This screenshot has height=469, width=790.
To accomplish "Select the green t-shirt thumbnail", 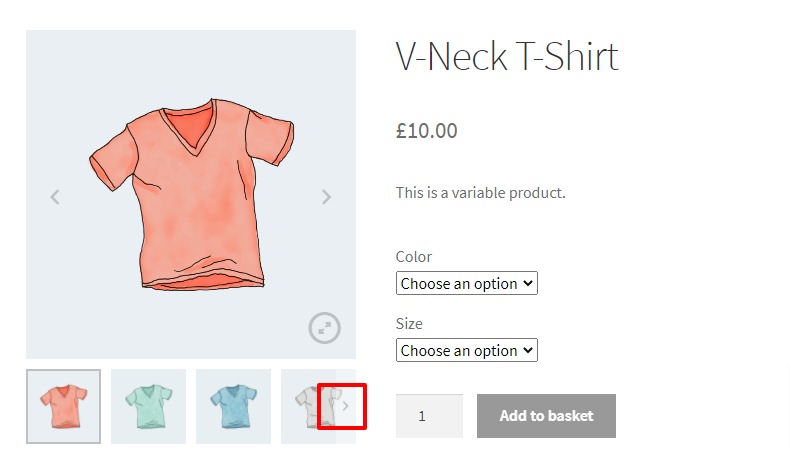I will coord(148,406).
